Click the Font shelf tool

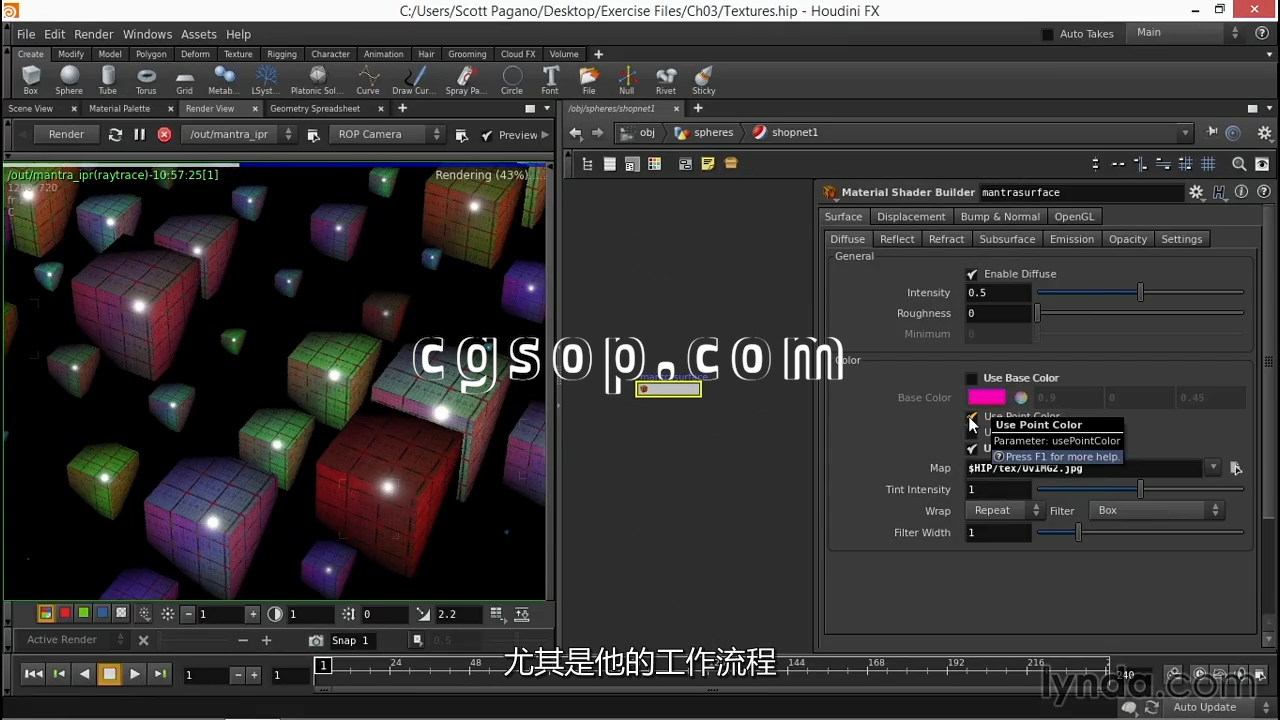coord(550,79)
